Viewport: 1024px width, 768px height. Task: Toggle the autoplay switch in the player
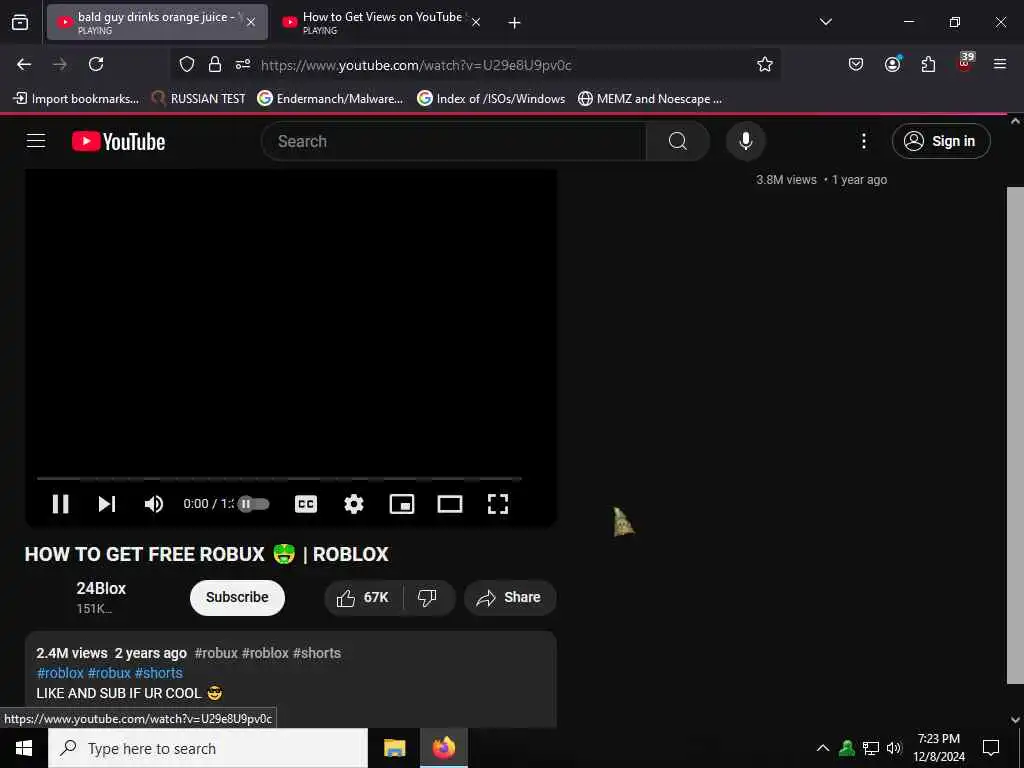coord(253,504)
